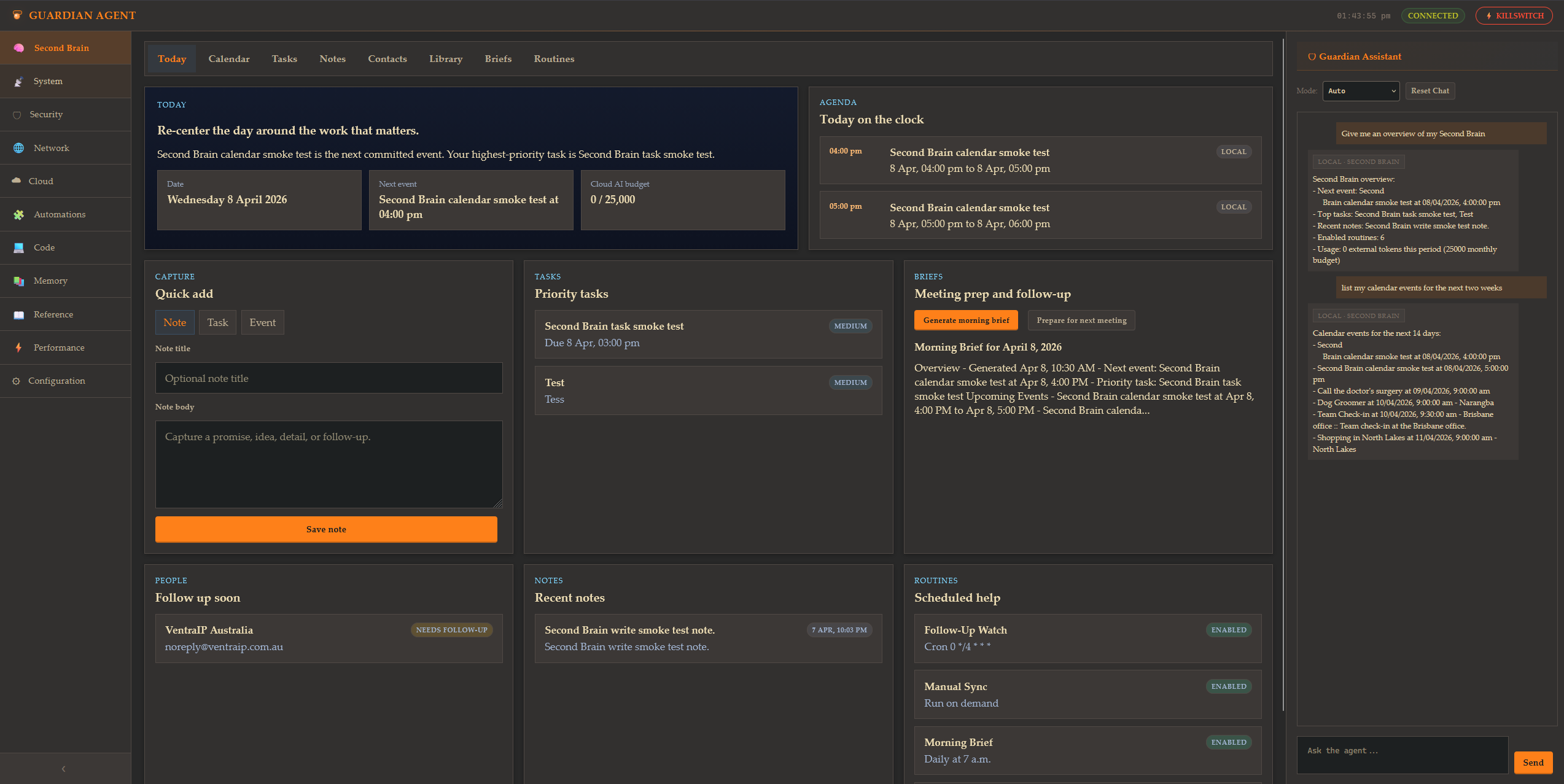The image size is (1564, 784).
Task: Select Event in Quick add
Action: point(262,322)
